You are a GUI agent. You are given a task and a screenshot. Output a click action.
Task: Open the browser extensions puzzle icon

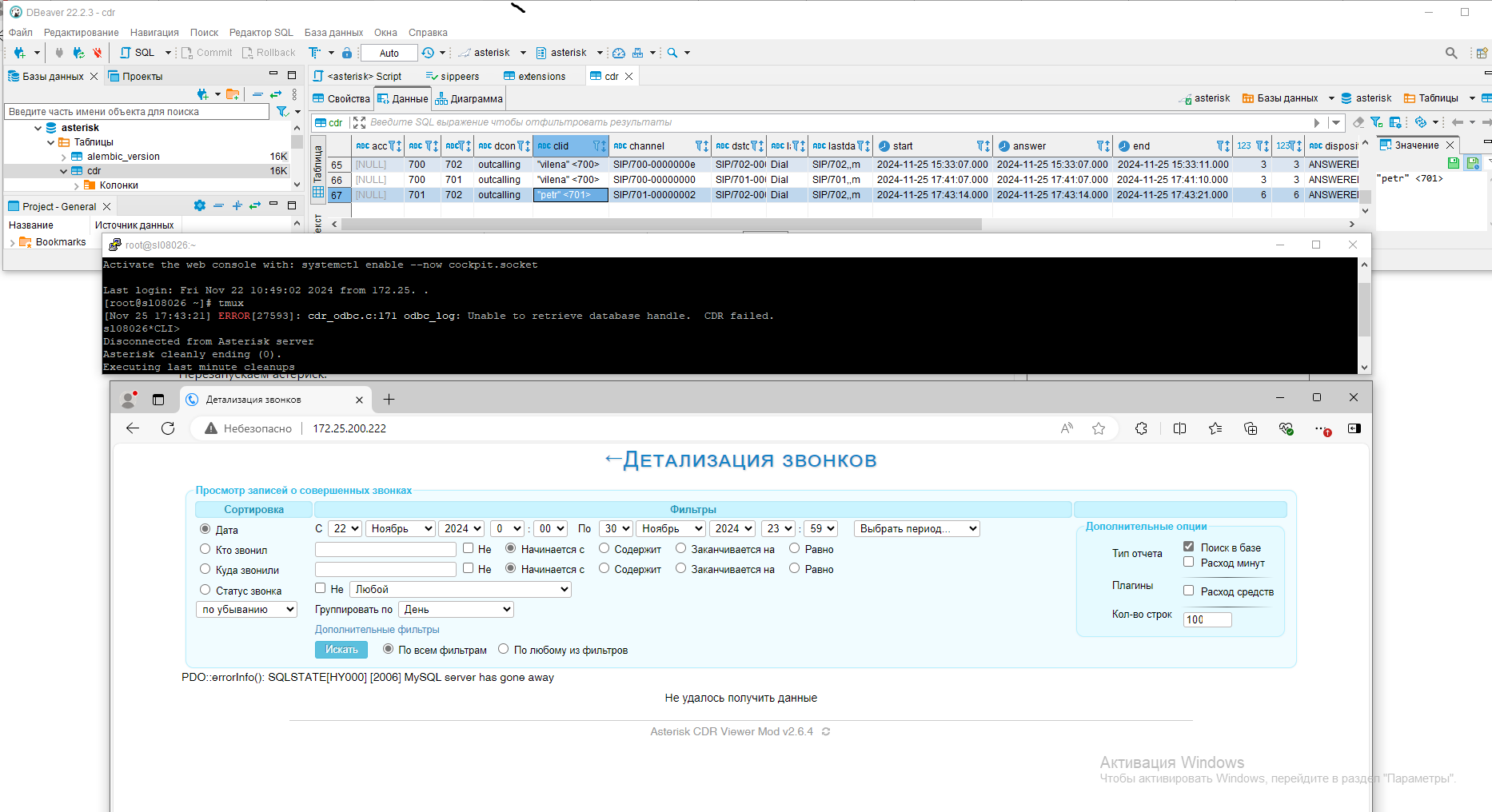(1141, 428)
